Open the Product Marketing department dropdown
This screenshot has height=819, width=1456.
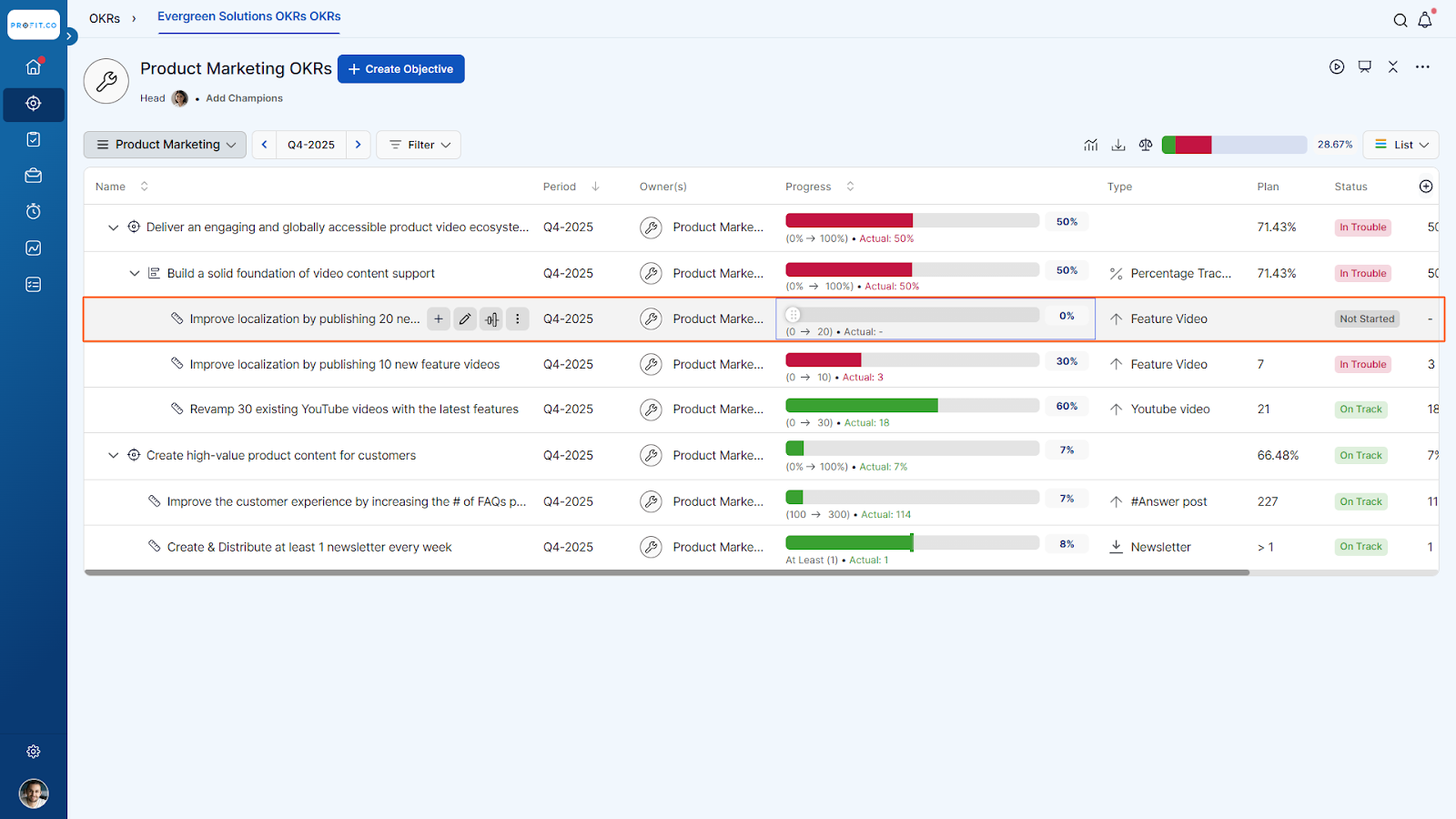tap(165, 145)
